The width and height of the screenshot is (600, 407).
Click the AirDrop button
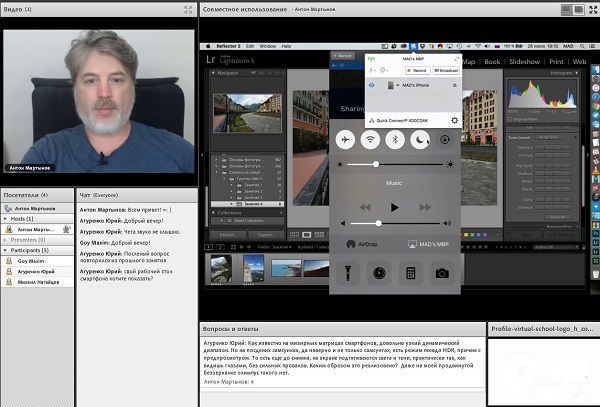(361, 243)
